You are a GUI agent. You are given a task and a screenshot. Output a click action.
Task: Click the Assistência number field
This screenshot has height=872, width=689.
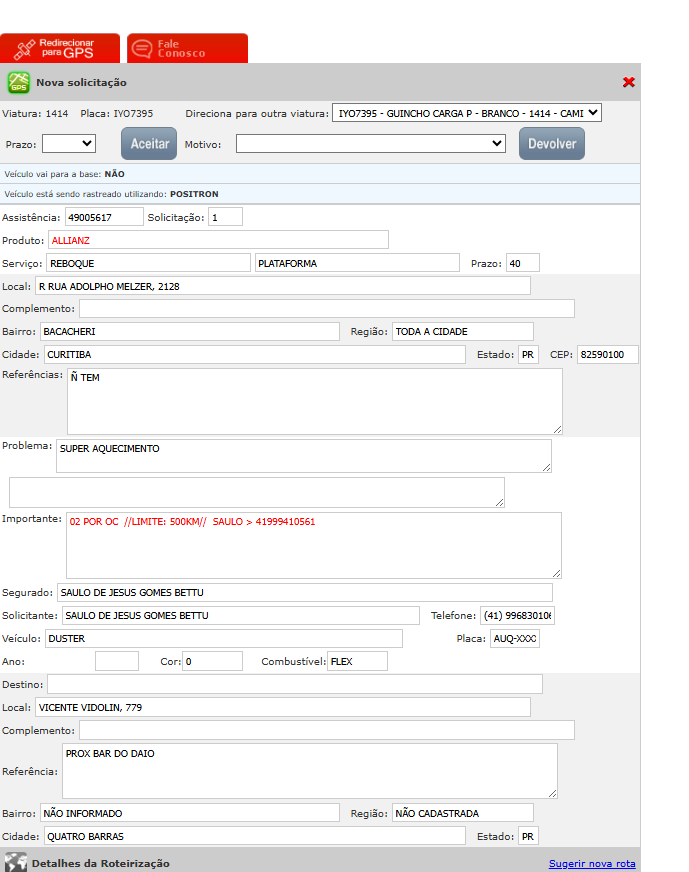[x=104, y=217]
